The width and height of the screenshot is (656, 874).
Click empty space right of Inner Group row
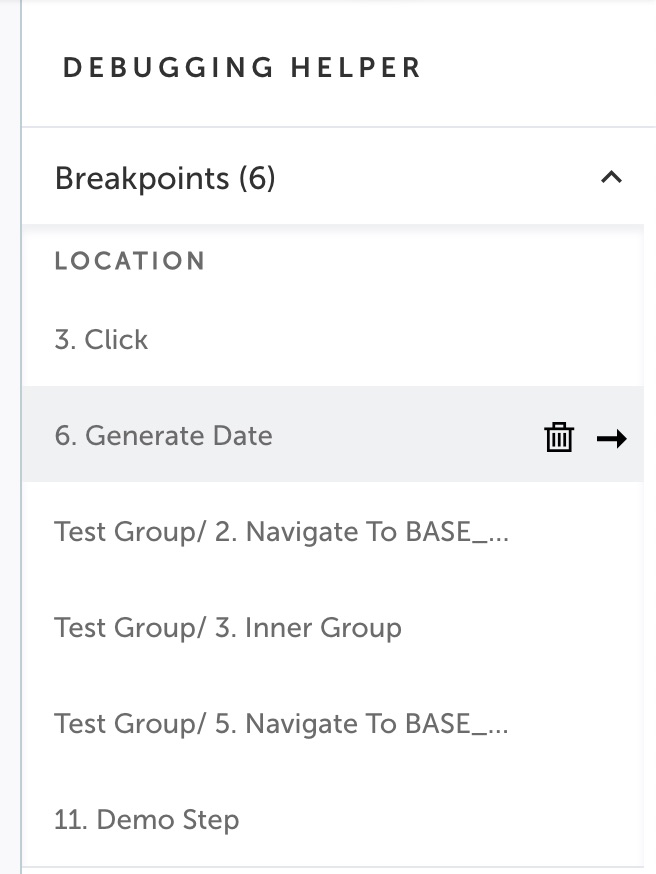tap(521, 628)
